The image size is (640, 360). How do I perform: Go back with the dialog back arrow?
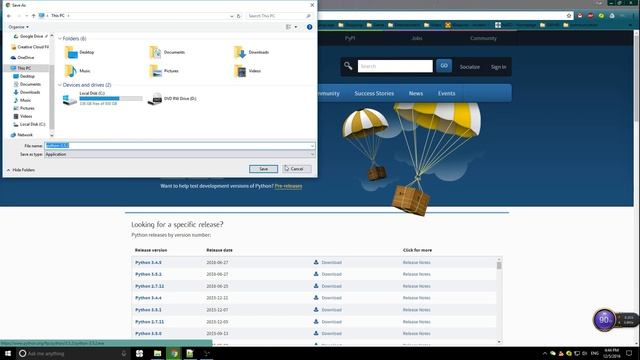point(9,16)
